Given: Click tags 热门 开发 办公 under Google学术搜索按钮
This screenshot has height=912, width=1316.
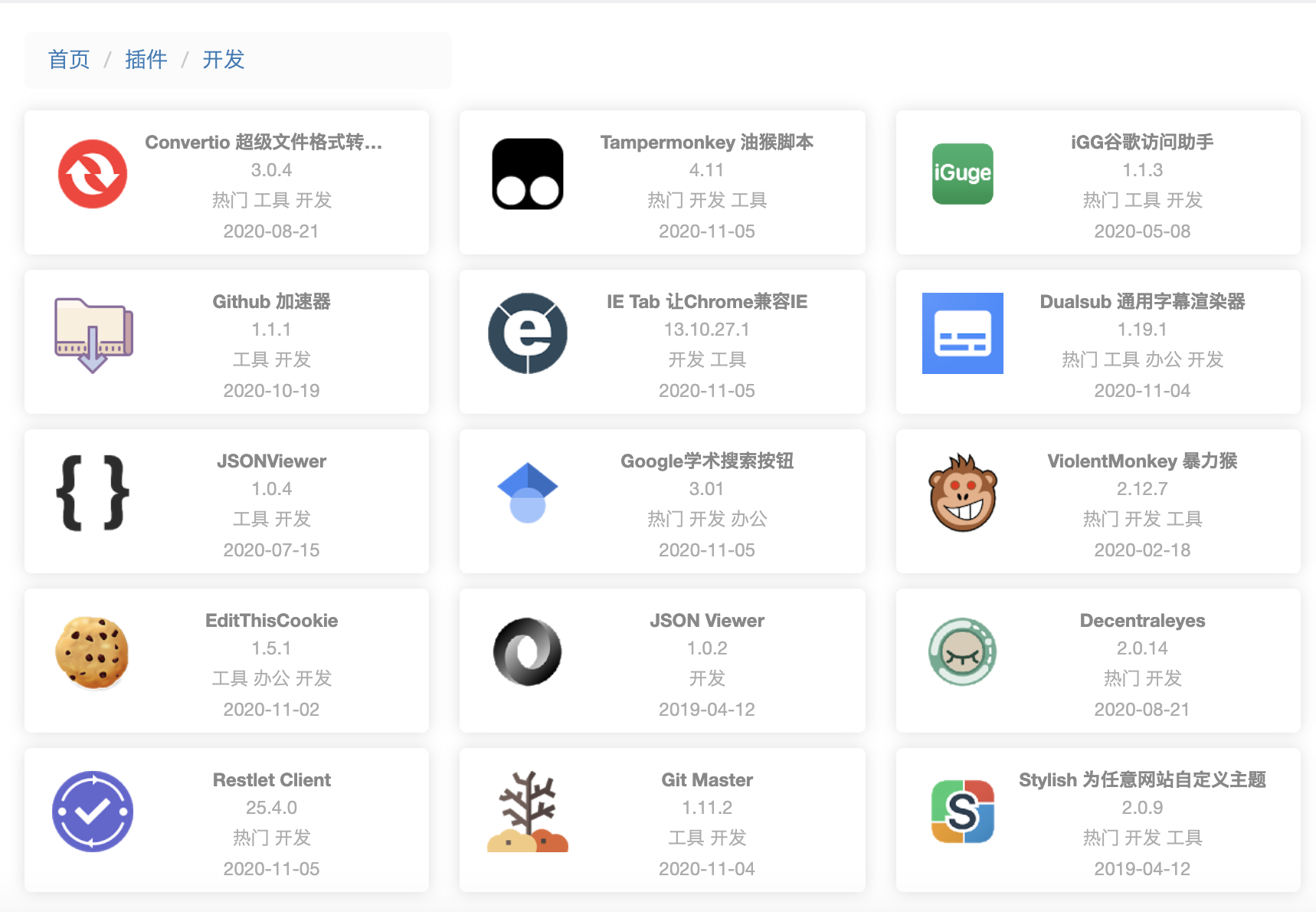Looking at the screenshot, I should pos(707,519).
